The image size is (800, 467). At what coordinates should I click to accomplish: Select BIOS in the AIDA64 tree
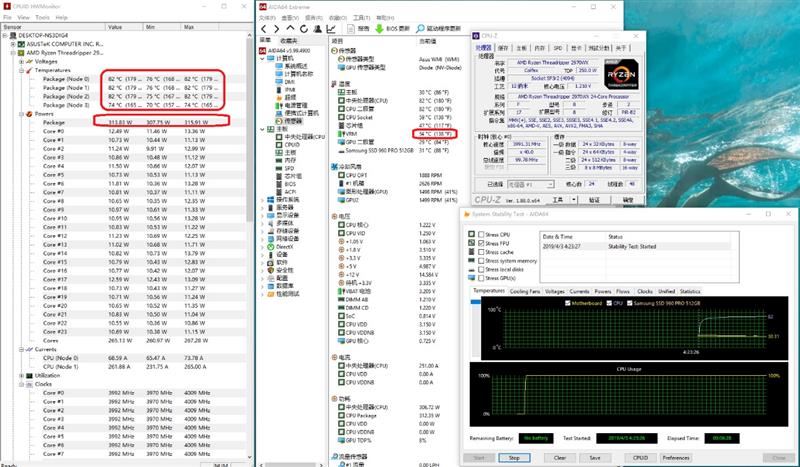click(x=290, y=184)
